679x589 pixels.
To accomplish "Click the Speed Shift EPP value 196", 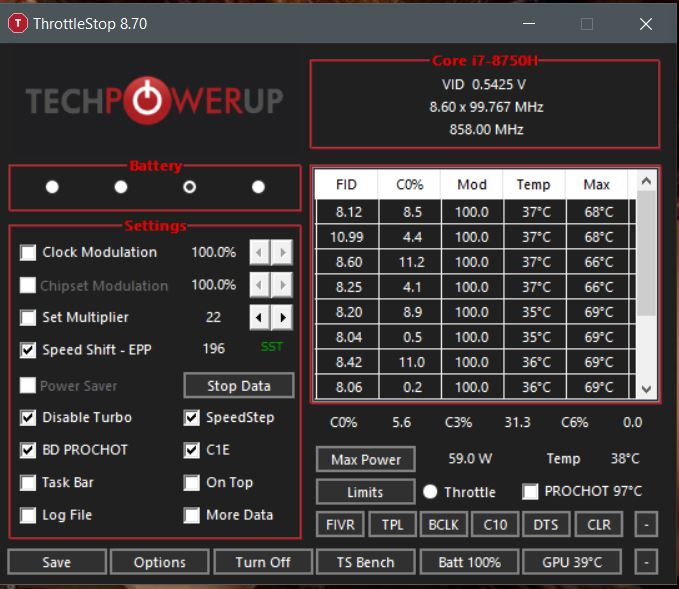I will click(214, 349).
